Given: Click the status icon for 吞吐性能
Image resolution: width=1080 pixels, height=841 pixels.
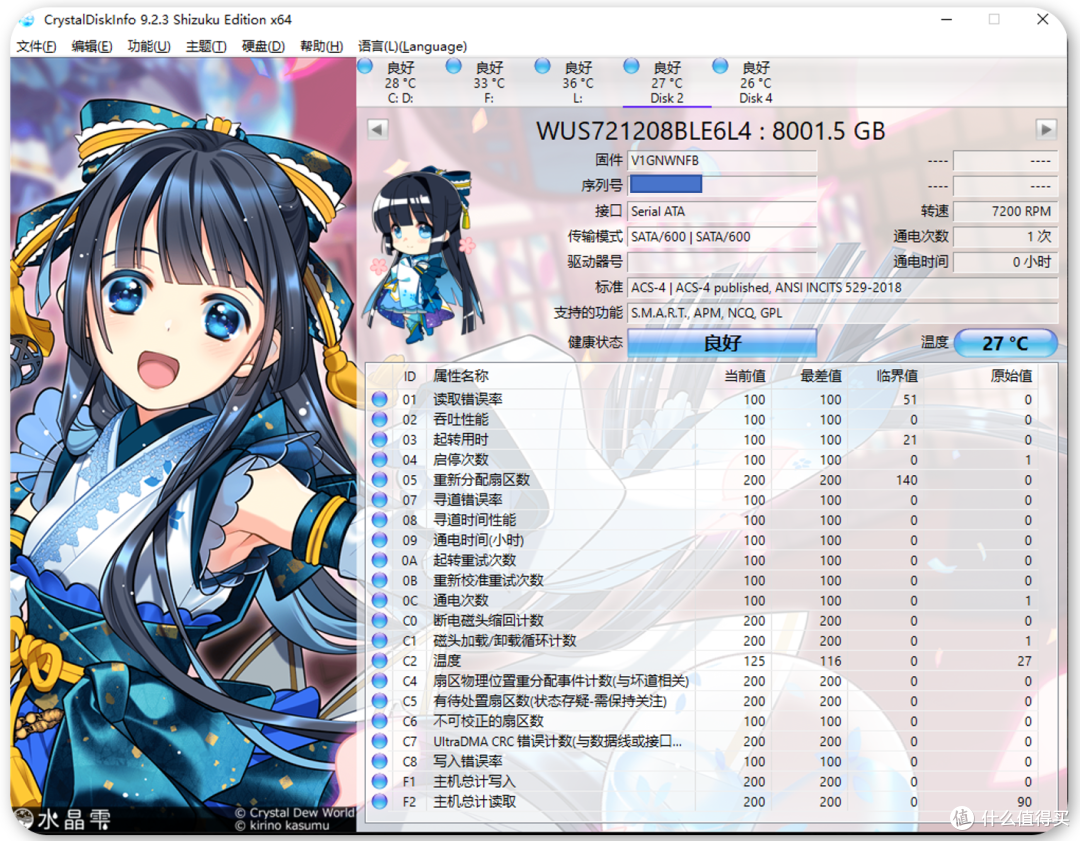Looking at the screenshot, I should [x=380, y=419].
